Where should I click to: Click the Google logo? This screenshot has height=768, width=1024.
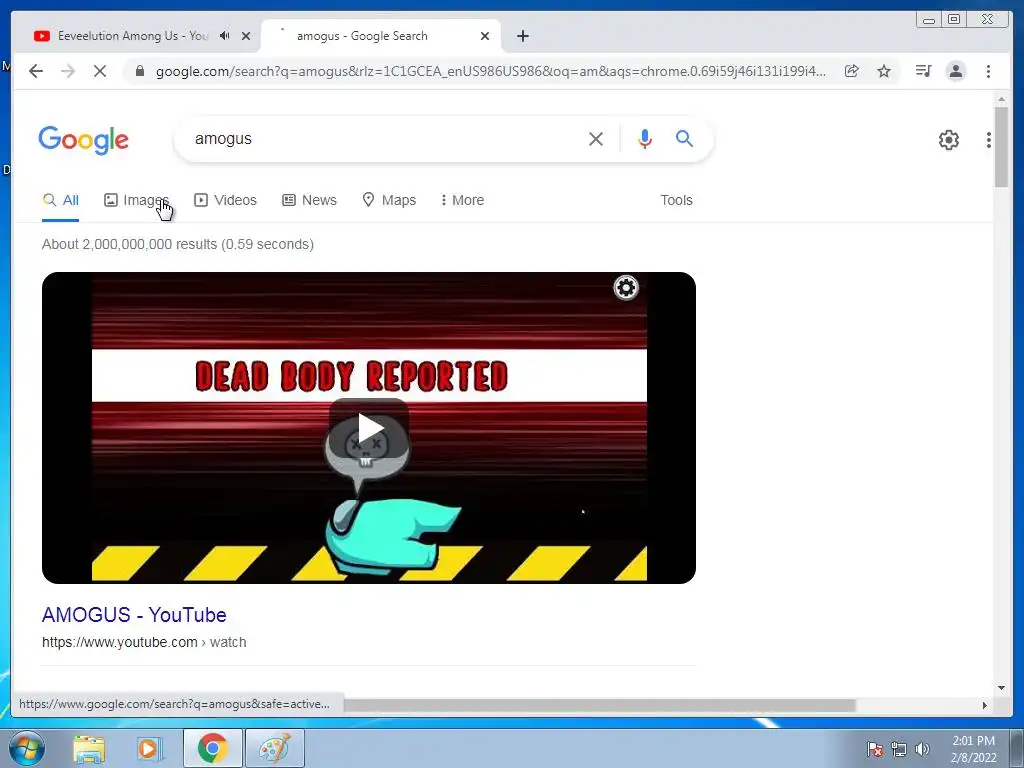[84, 140]
